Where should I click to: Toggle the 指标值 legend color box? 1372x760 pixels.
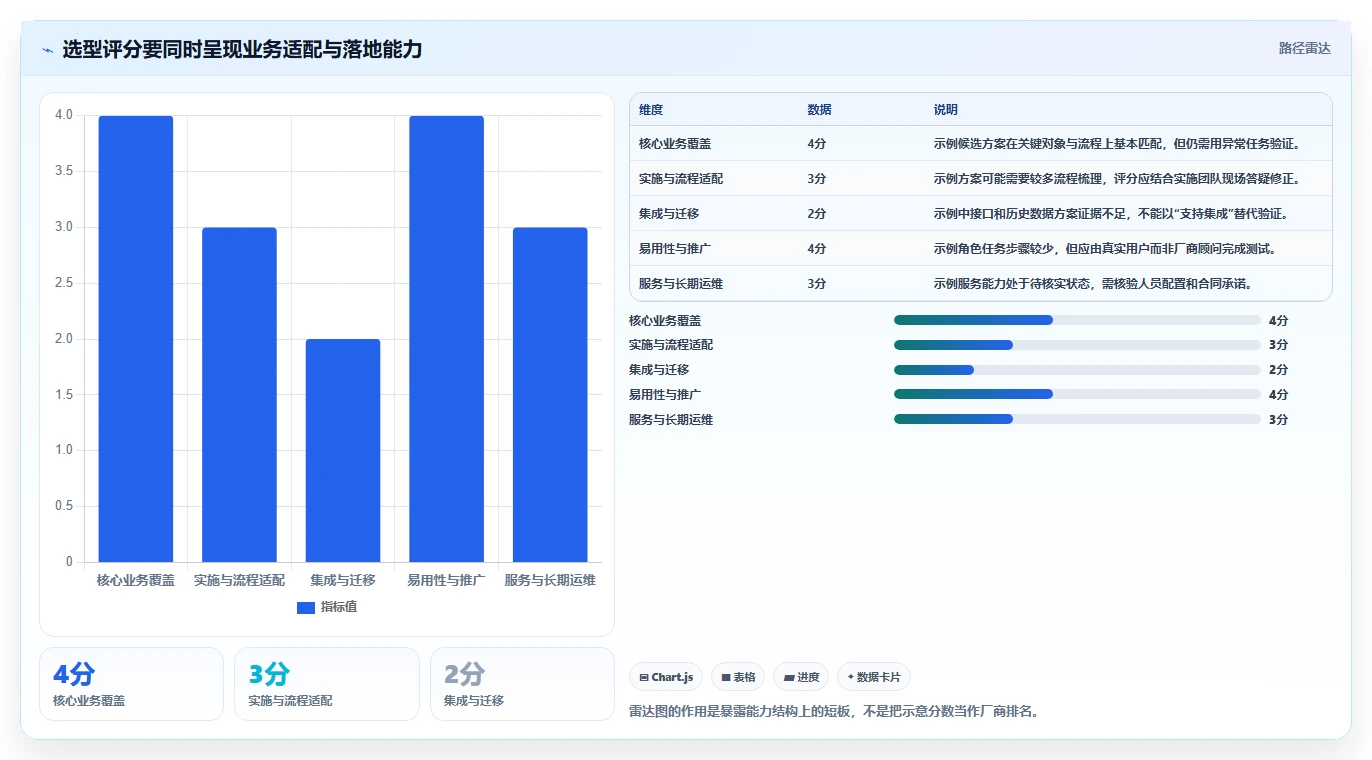click(x=306, y=608)
